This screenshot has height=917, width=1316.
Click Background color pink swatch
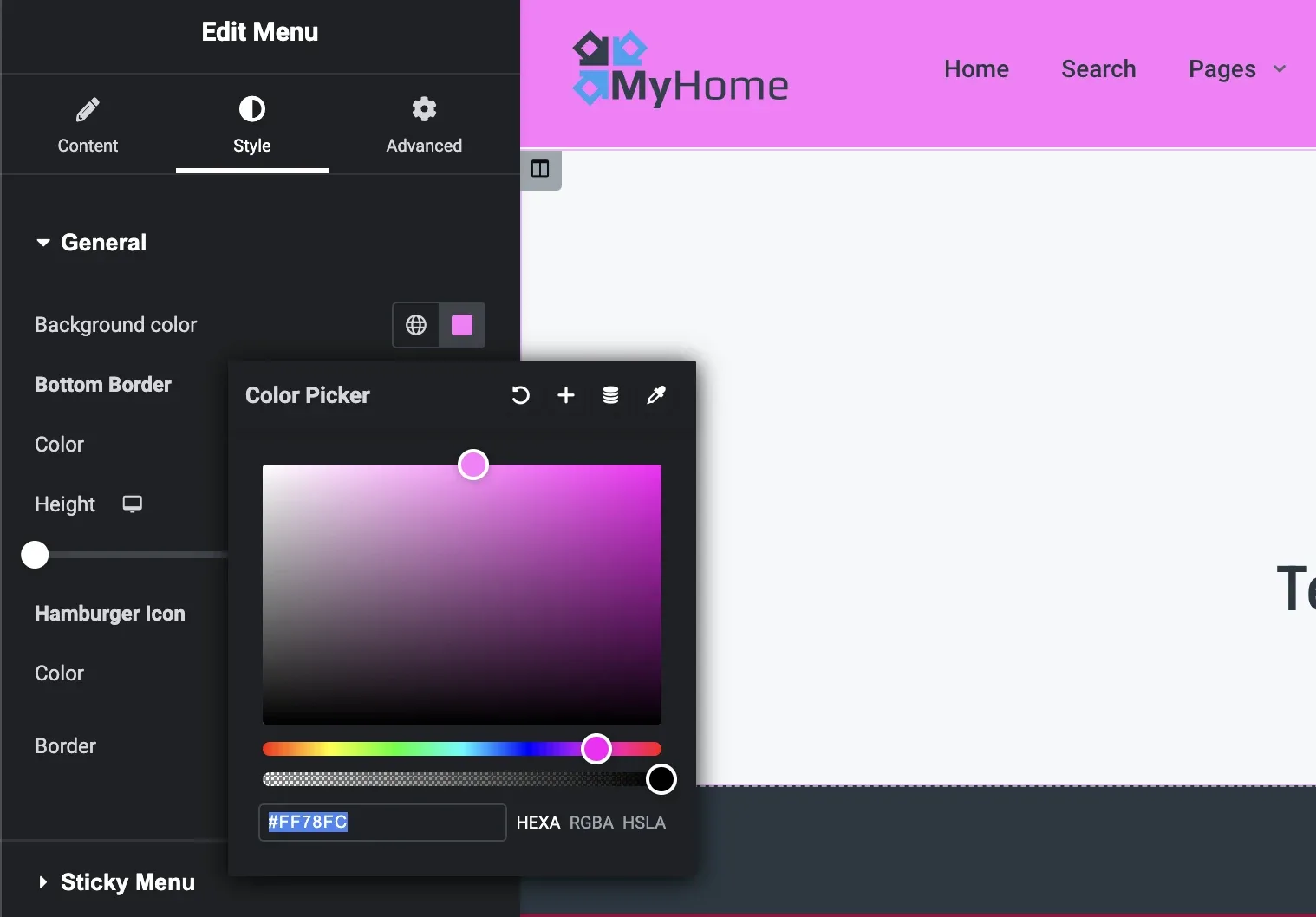pos(462,325)
